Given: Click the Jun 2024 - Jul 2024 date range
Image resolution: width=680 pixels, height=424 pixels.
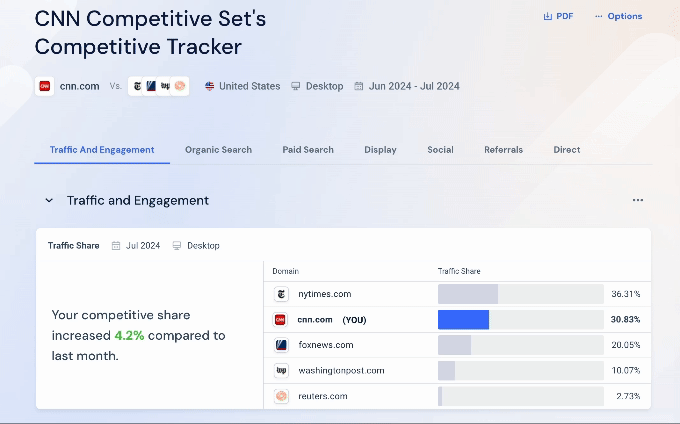Looking at the screenshot, I should (414, 86).
